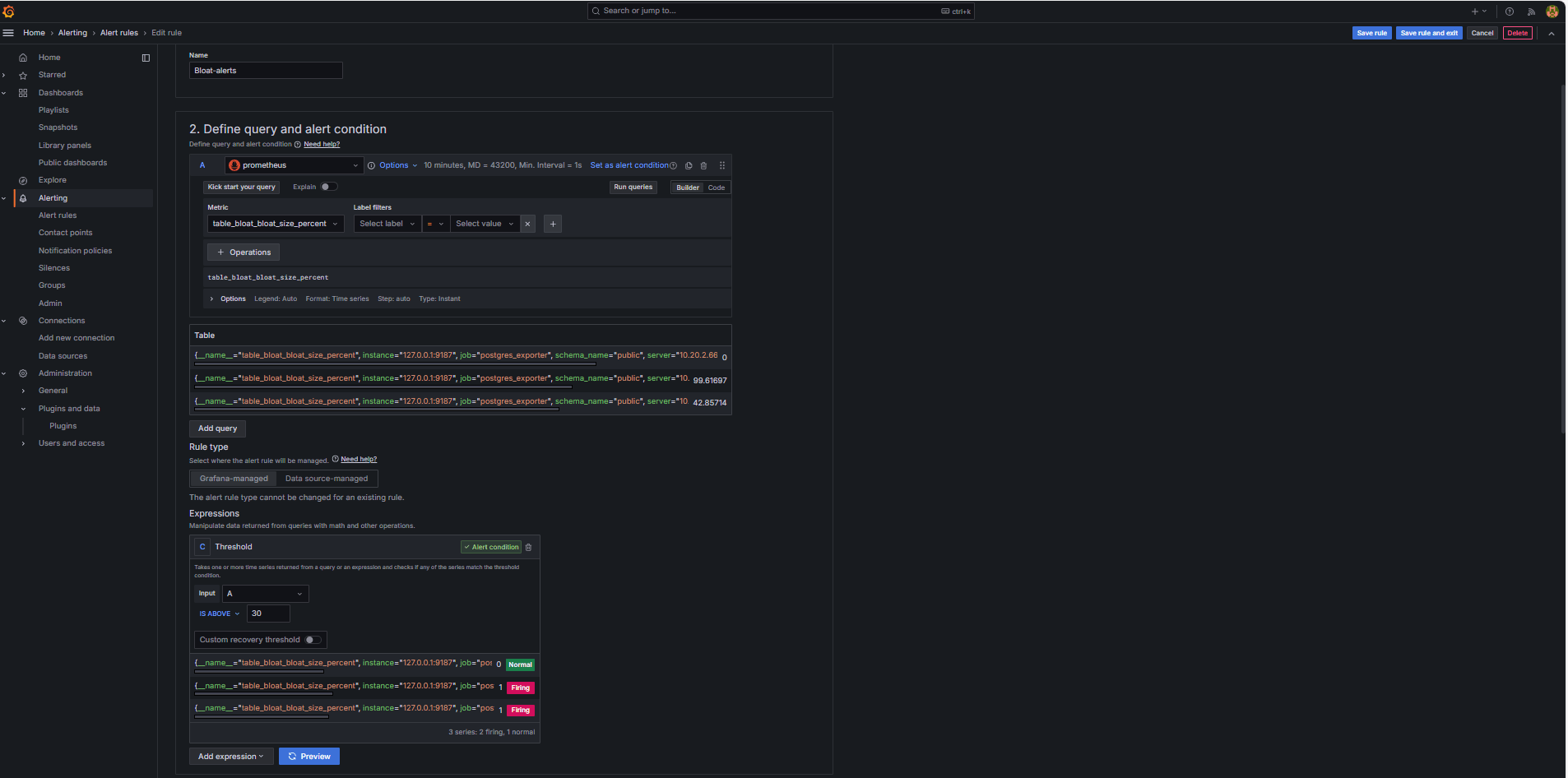Click the threshold value input showing 30

coord(268,614)
